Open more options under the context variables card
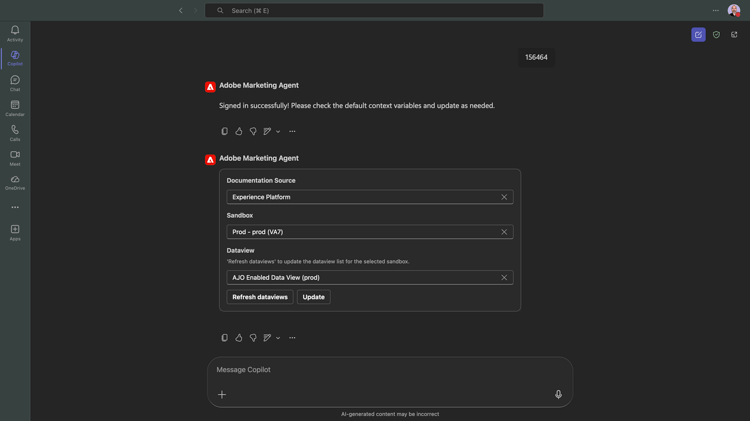This screenshot has width=750, height=421. (292, 338)
